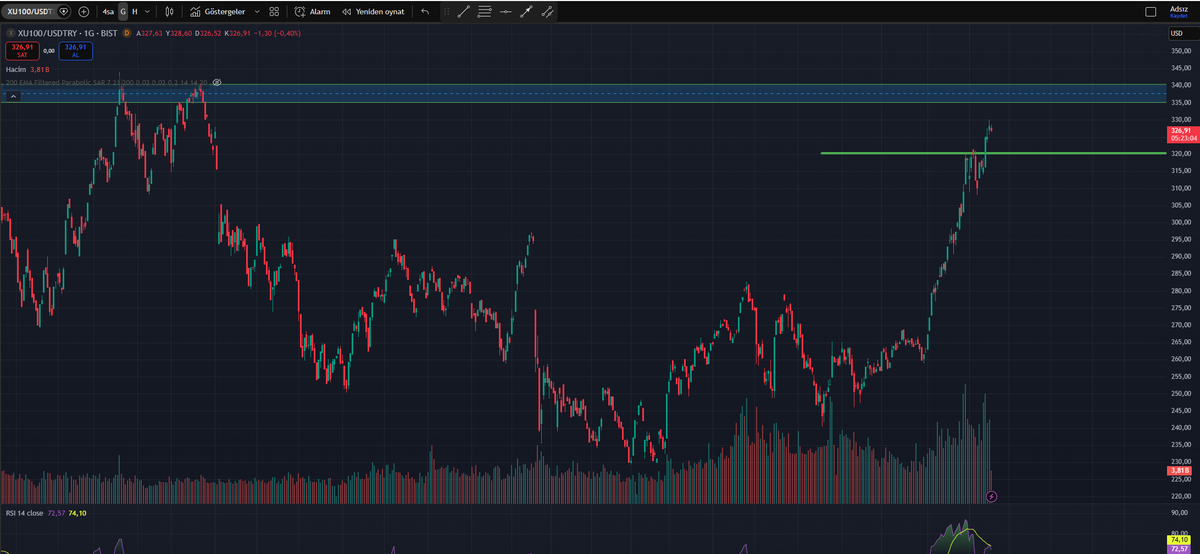Image resolution: width=1200 pixels, height=554 pixels.
Task: Select the G daily timeframe
Action: (123, 11)
